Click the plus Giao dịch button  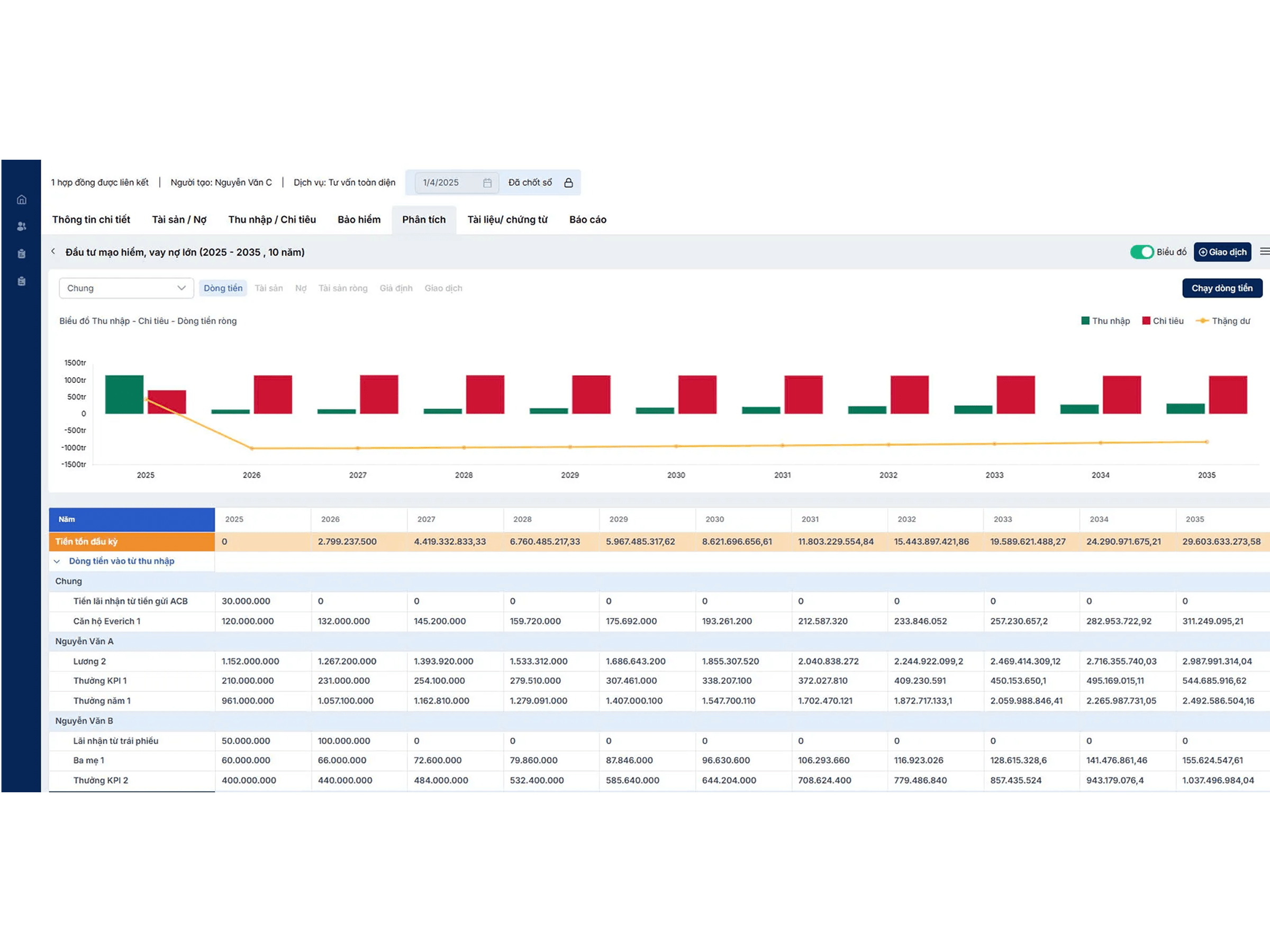(1222, 252)
